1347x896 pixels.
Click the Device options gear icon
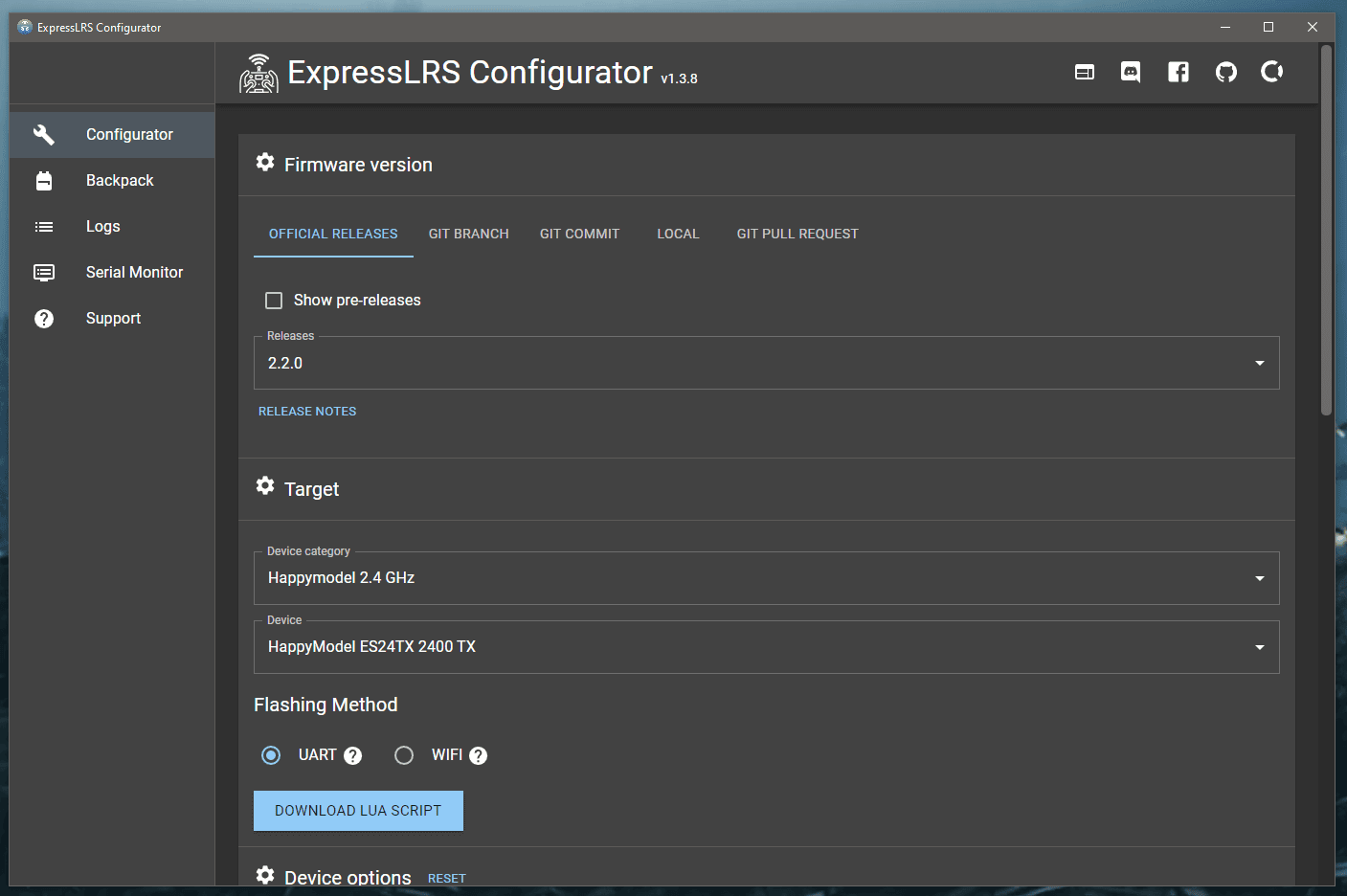[265, 875]
